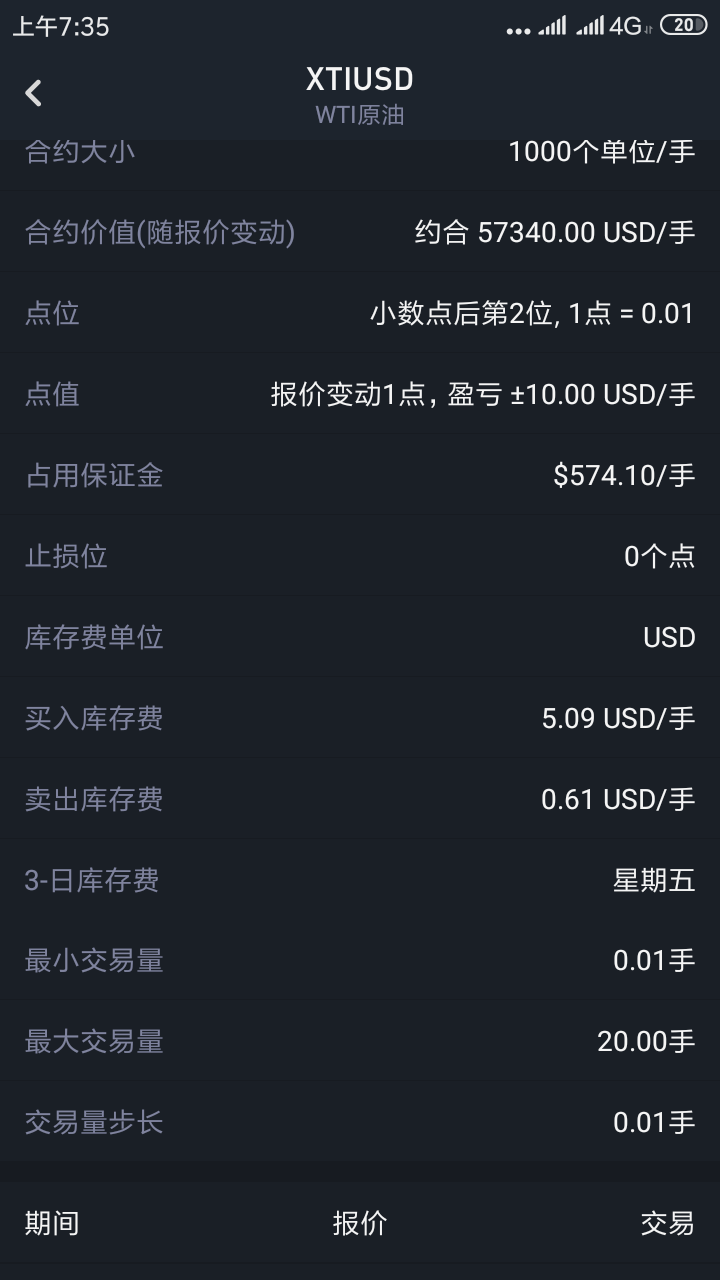Tap the XTIUSD title

pos(360,79)
